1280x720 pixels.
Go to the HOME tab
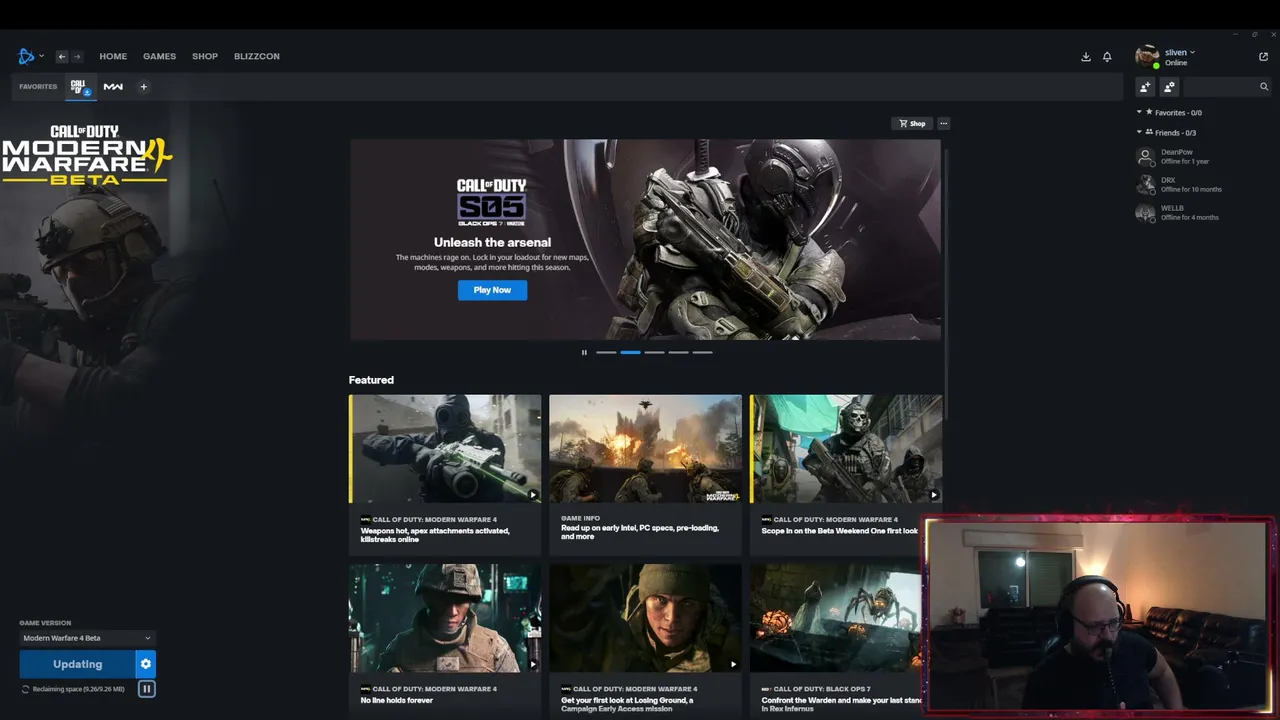pyautogui.click(x=113, y=56)
